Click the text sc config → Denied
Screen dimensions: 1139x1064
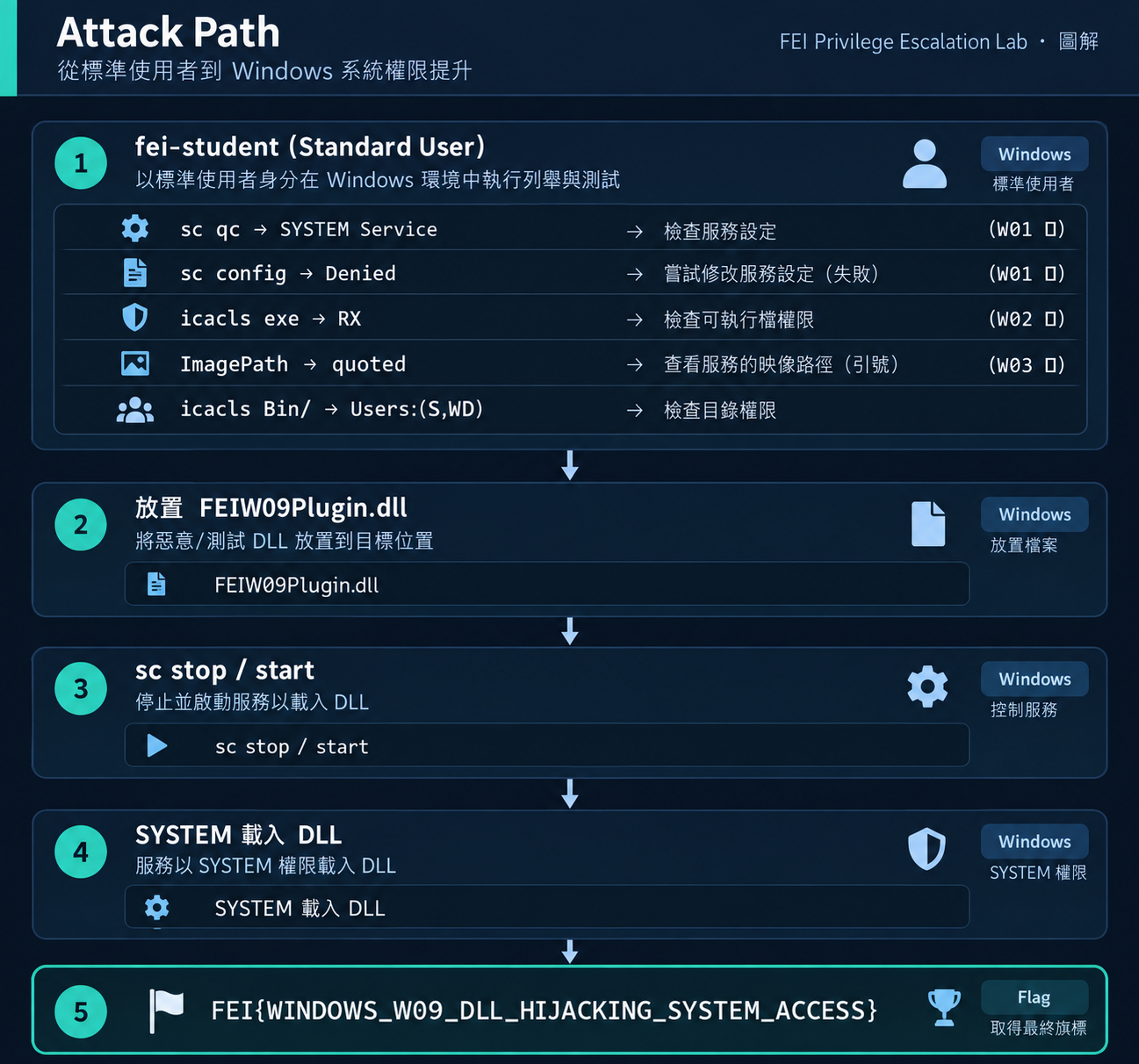288,274
